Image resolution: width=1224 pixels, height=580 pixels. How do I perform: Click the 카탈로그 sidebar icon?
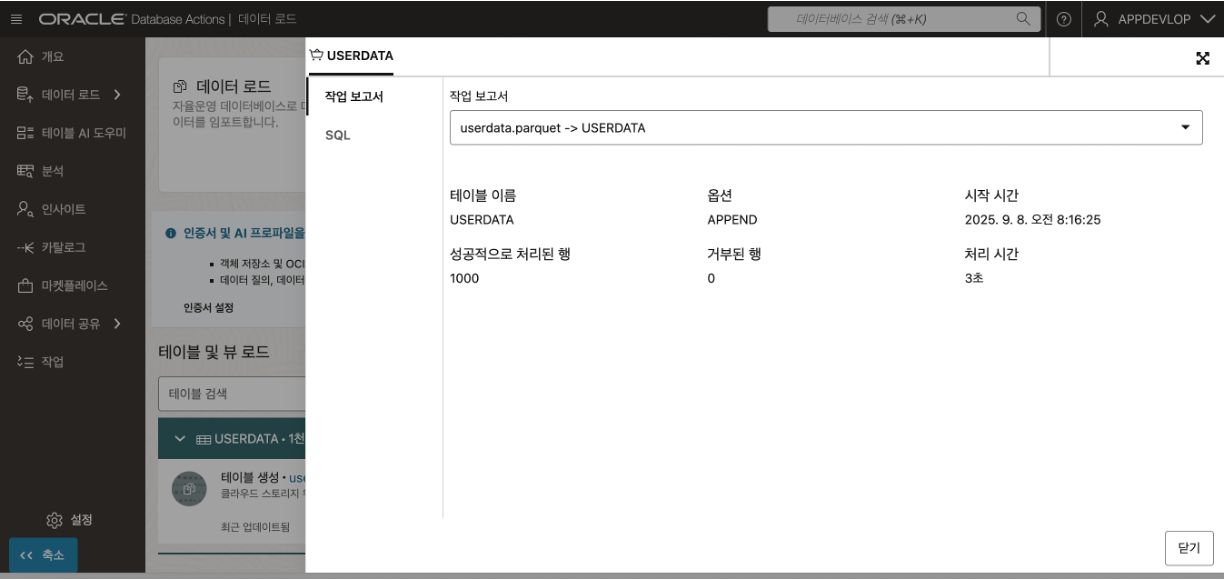point(25,247)
